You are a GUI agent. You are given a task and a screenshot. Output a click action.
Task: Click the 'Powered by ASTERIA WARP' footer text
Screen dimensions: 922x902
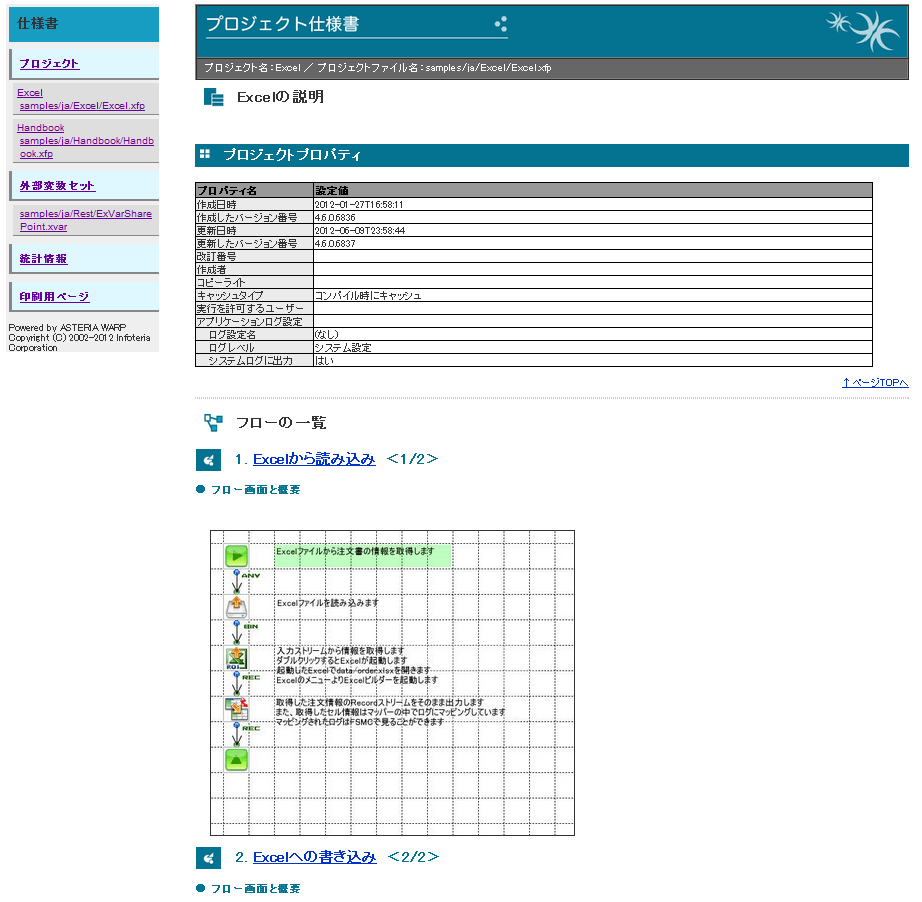67,328
